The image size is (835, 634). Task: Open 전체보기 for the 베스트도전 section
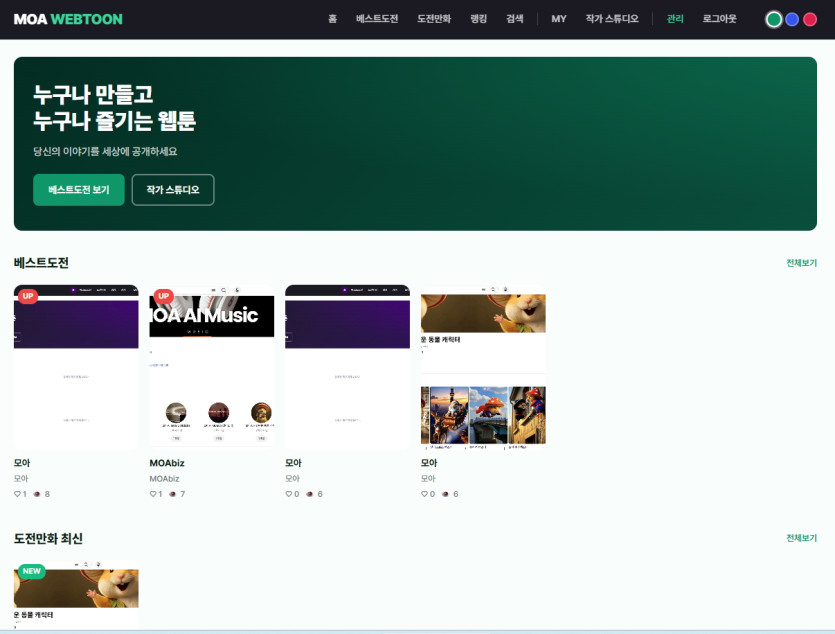coord(801,263)
